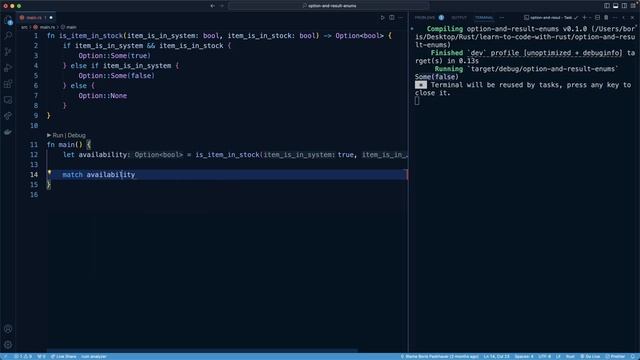The height and width of the screenshot is (360, 640).
Task: Click the UTF-8 encoding status item
Action: tap(544, 356)
